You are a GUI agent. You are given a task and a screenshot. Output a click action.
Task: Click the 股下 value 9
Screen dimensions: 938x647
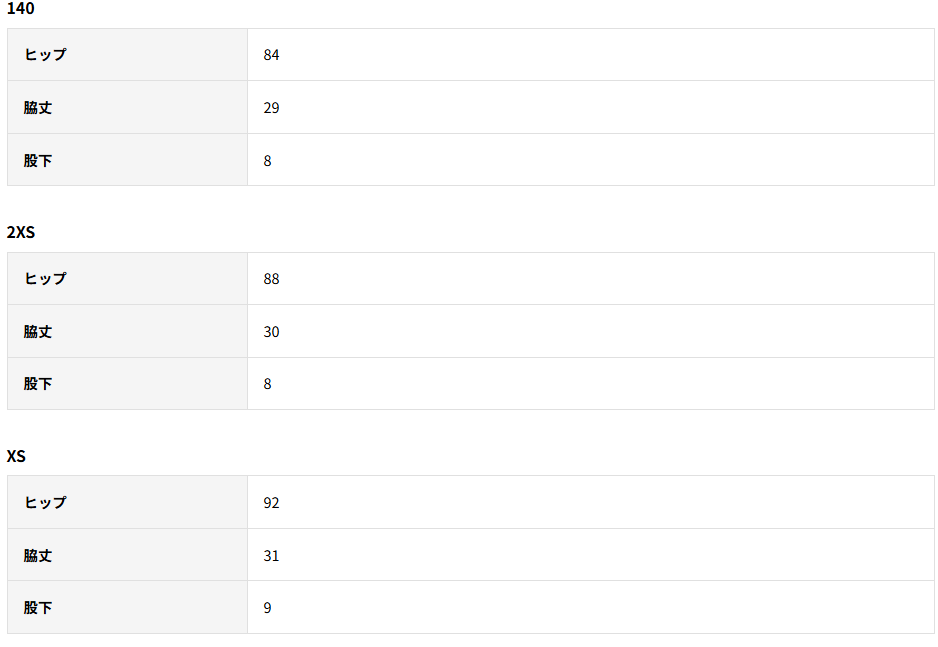coord(267,608)
